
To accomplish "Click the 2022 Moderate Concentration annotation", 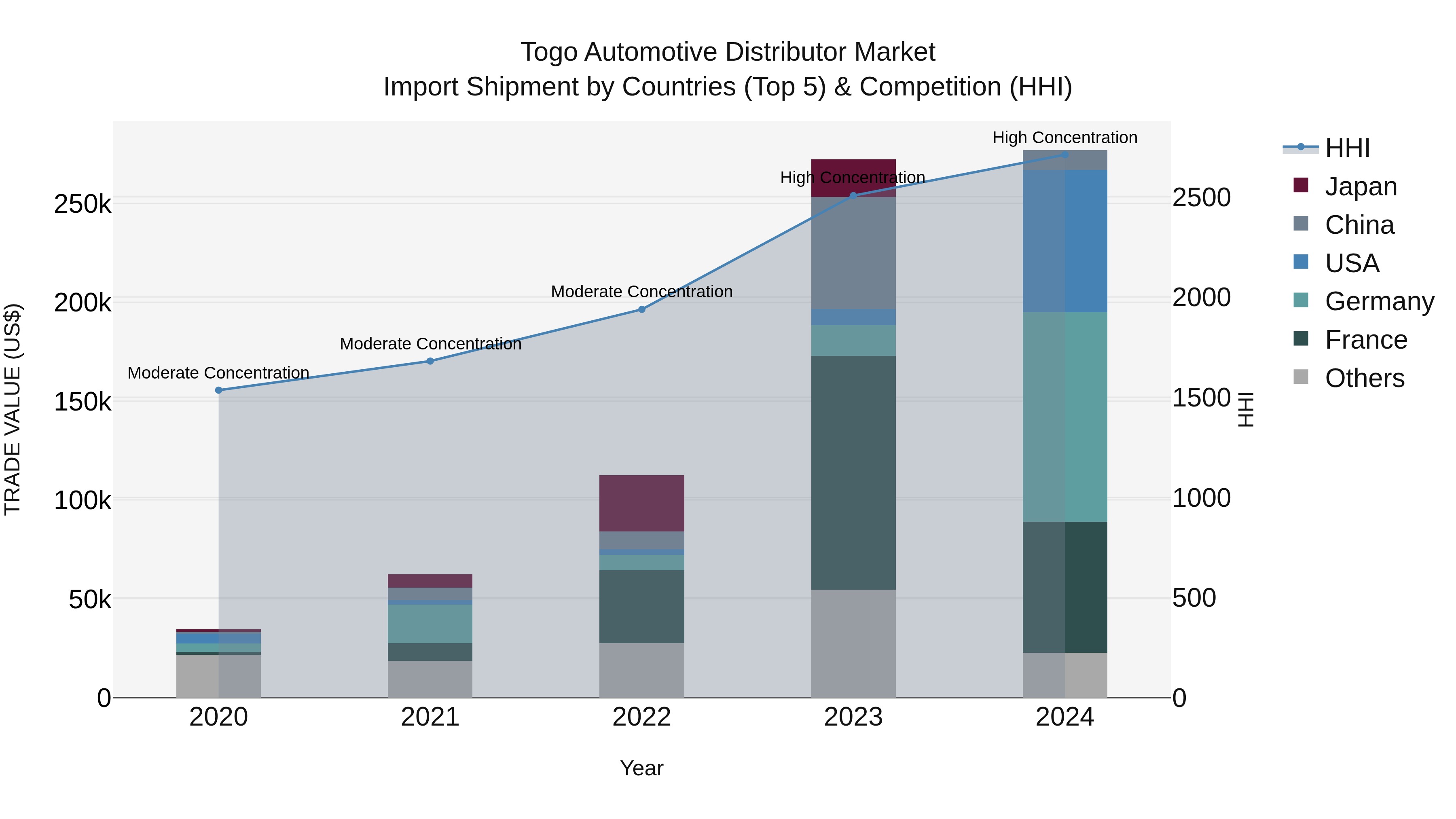I will pos(641,292).
